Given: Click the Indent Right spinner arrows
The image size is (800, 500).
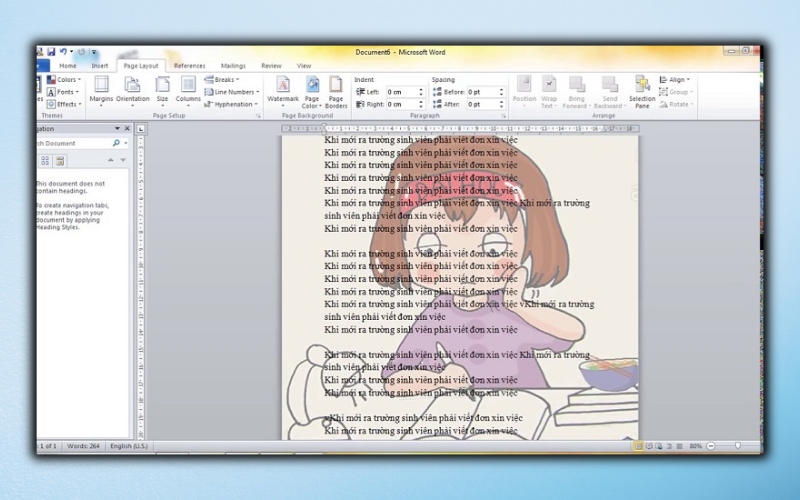Looking at the screenshot, I should tap(421, 104).
